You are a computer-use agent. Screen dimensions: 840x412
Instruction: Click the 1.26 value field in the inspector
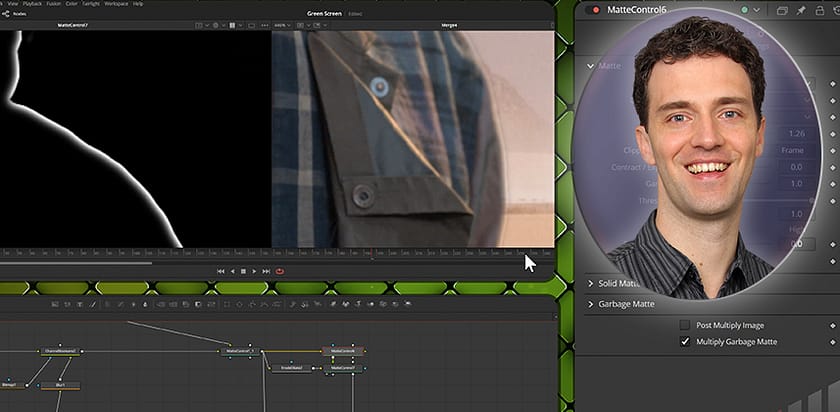[x=796, y=133]
